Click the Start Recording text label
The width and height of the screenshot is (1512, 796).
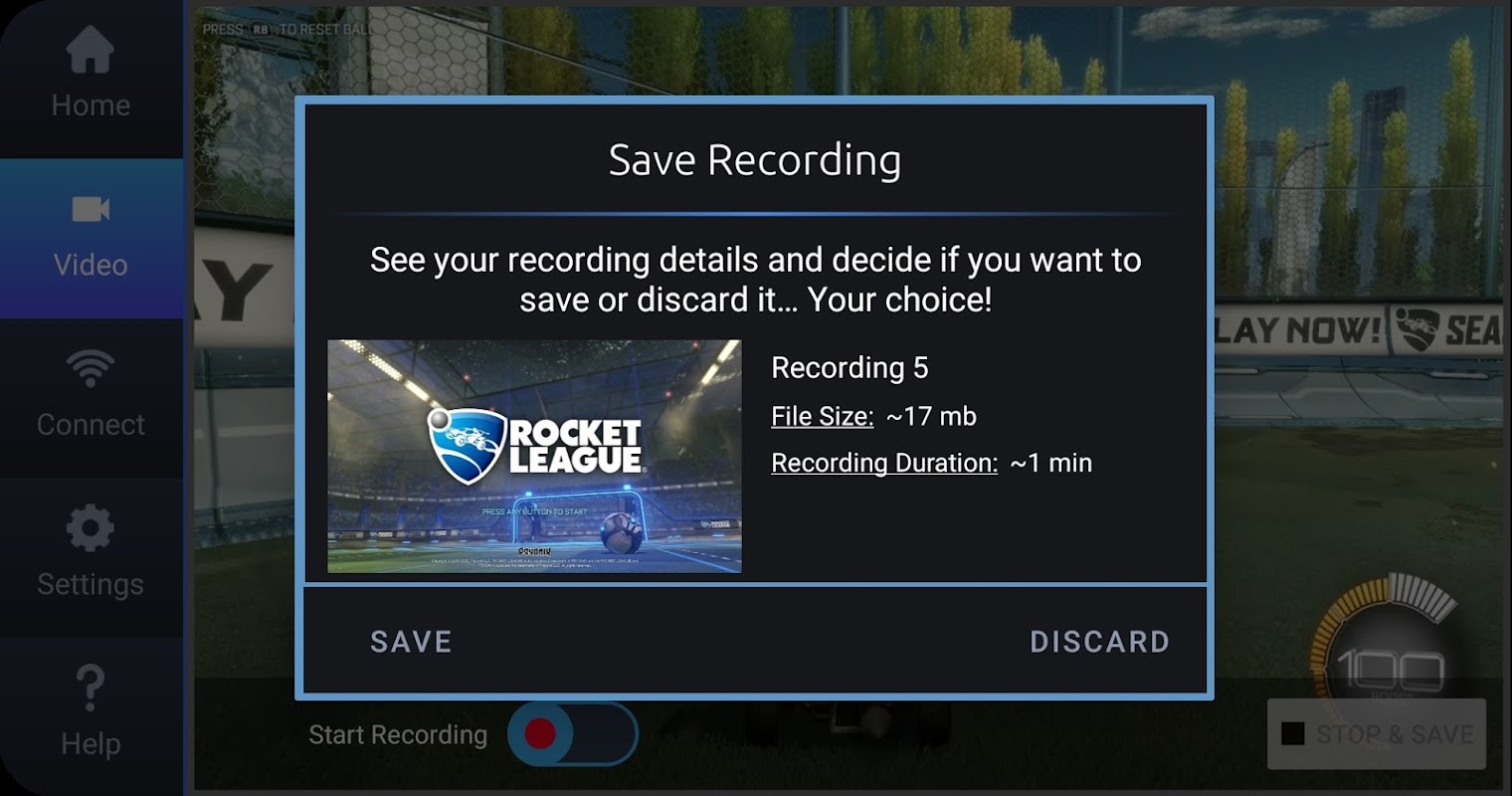click(398, 734)
